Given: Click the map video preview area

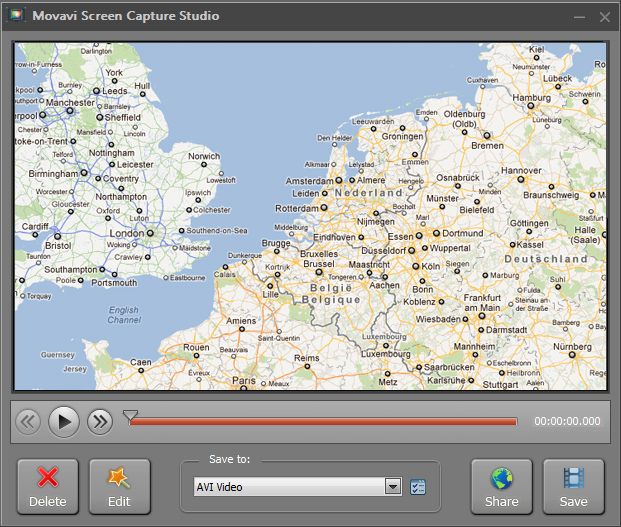Looking at the screenshot, I should tap(310, 216).
